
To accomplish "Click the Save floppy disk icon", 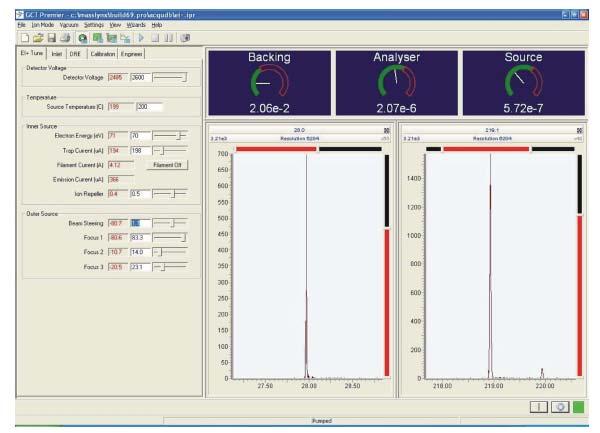I will tap(51, 38).
